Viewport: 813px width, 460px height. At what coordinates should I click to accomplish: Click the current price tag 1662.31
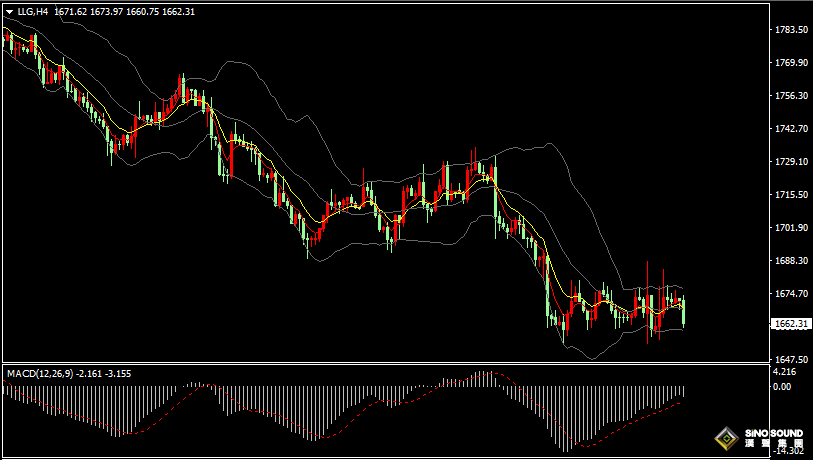pos(792,324)
